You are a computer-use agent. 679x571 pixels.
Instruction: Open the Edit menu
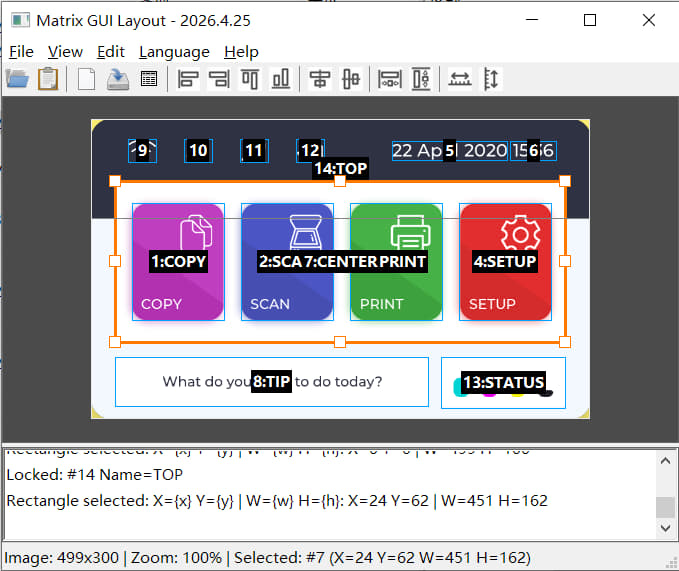click(x=110, y=52)
